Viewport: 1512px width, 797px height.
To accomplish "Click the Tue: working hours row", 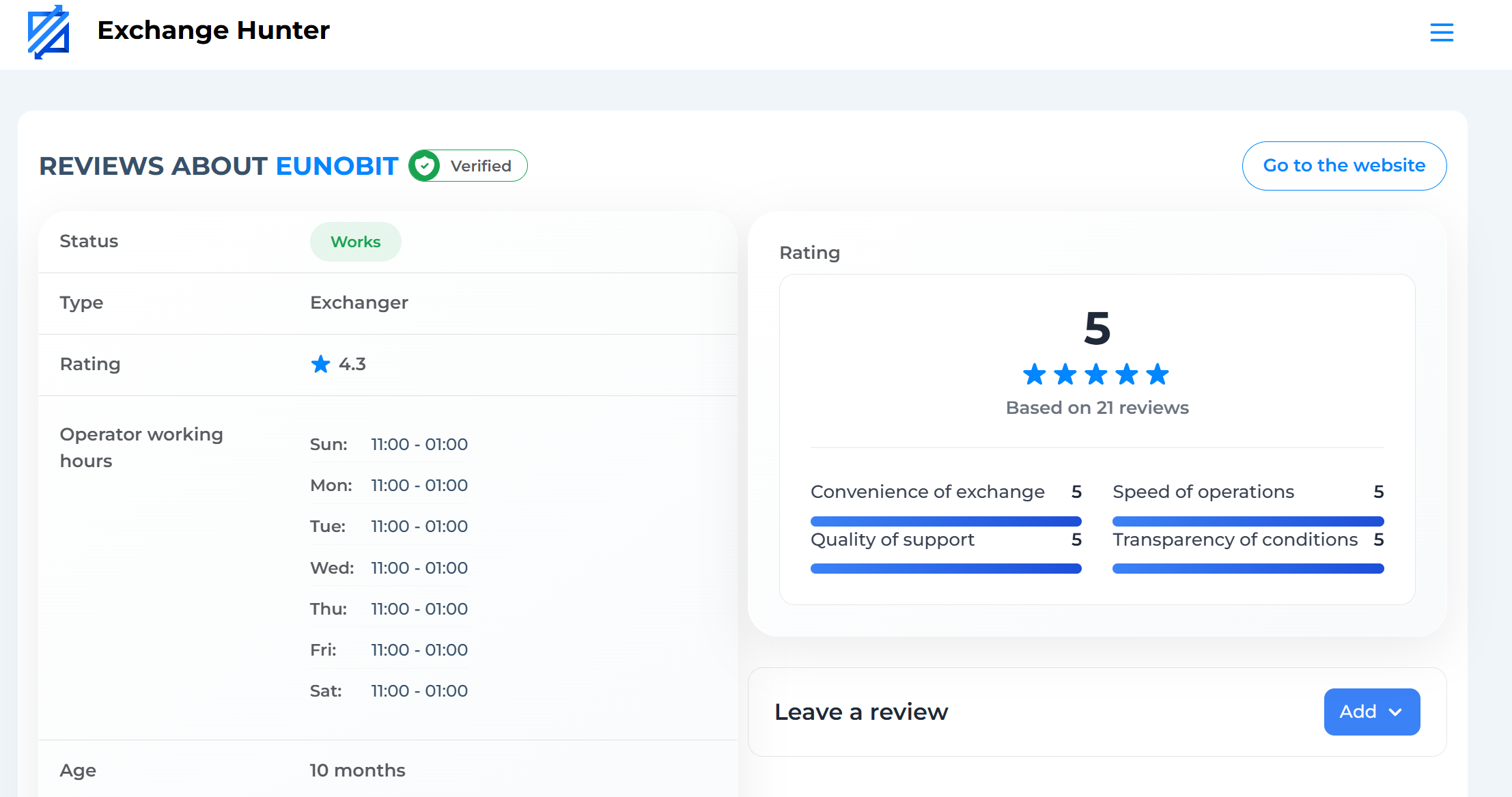I will (389, 527).
